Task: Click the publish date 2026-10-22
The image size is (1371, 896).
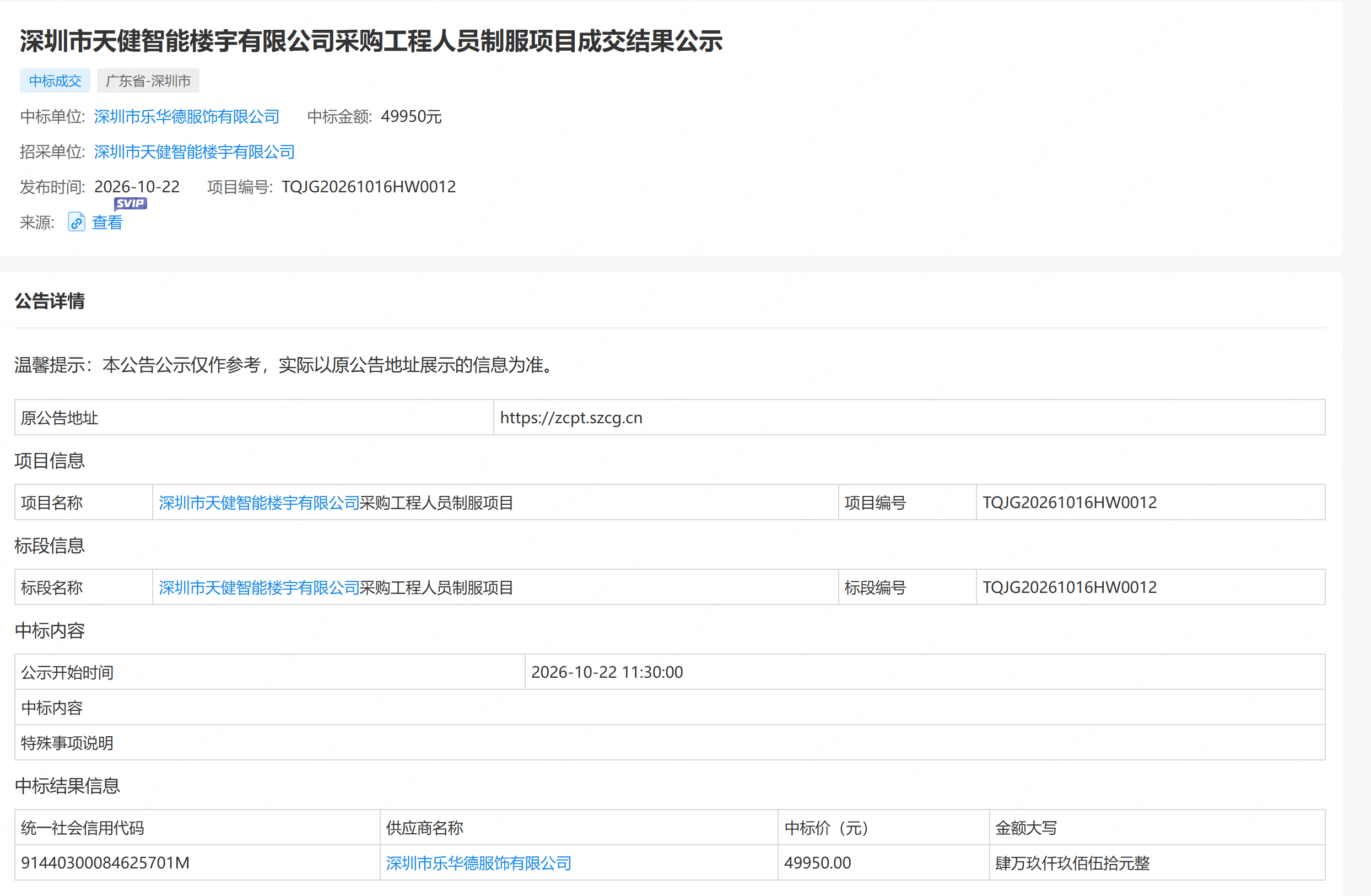Action: coord(137,187)
